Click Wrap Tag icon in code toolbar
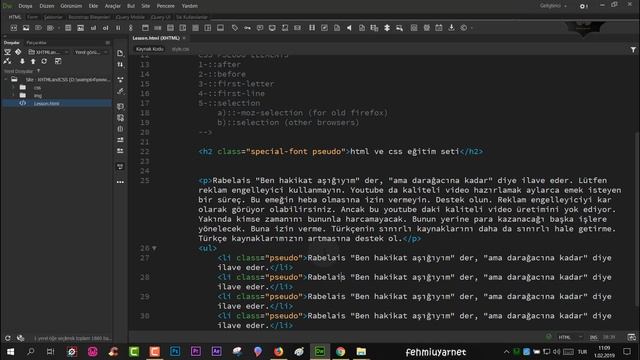 point(120,129)
